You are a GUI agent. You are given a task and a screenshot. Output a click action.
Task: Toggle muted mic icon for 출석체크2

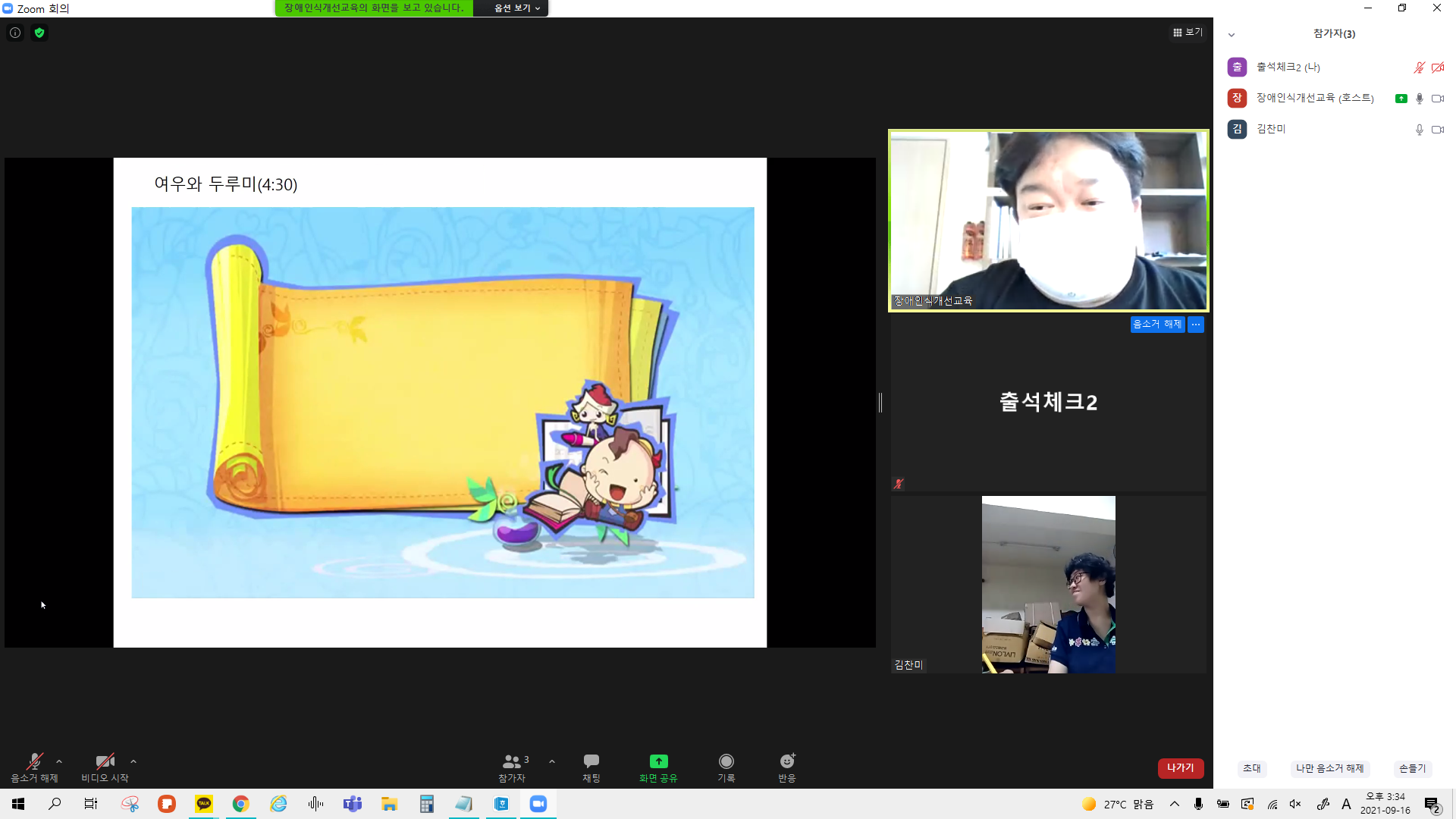coord(1419,67)
